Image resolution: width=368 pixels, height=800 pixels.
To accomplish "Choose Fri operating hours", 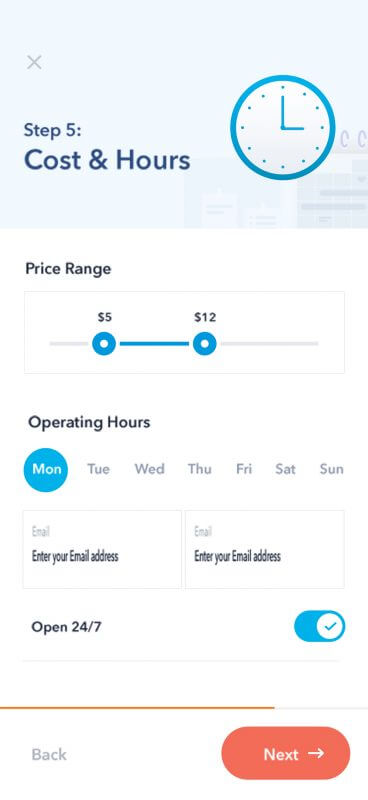I will click(x=244, y=469).
